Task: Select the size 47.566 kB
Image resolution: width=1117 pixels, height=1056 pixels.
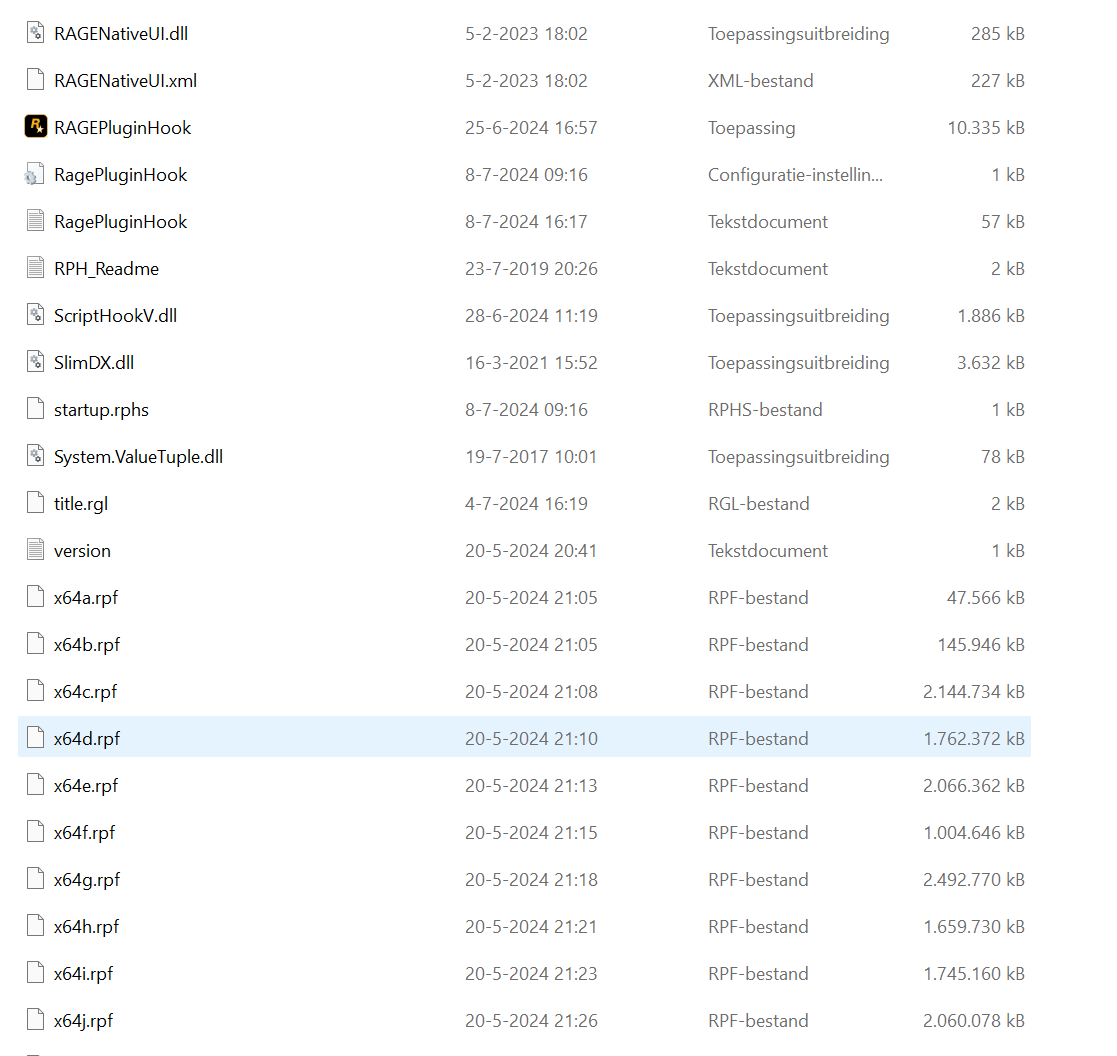Action: 986,598
